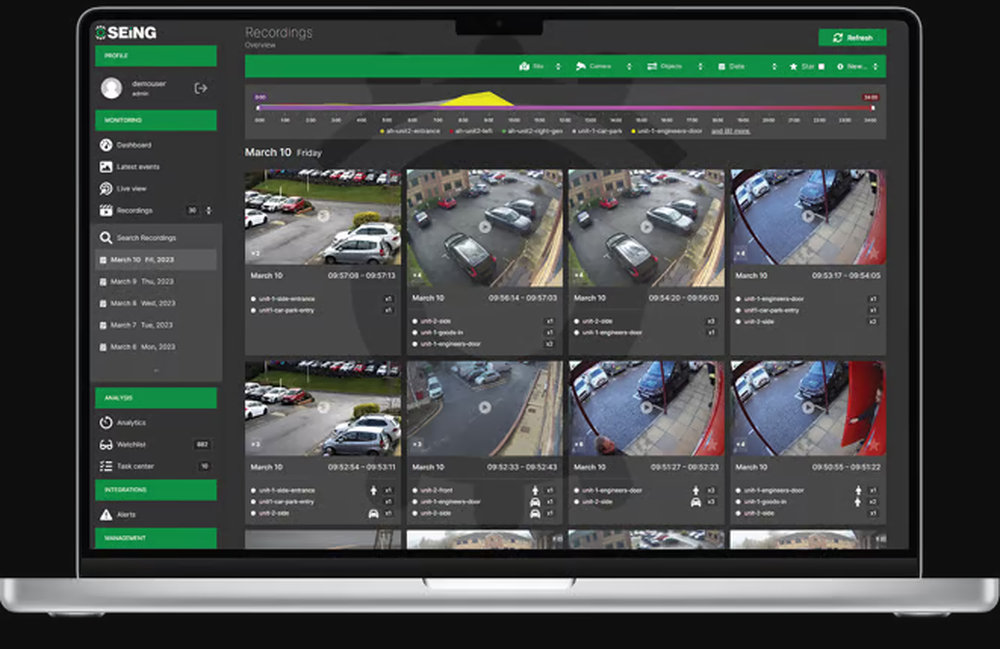Click the Search Recordings magnifier icon
Image resolution: width=1000 pixels, height=649 pixels.
click(106, 238)
